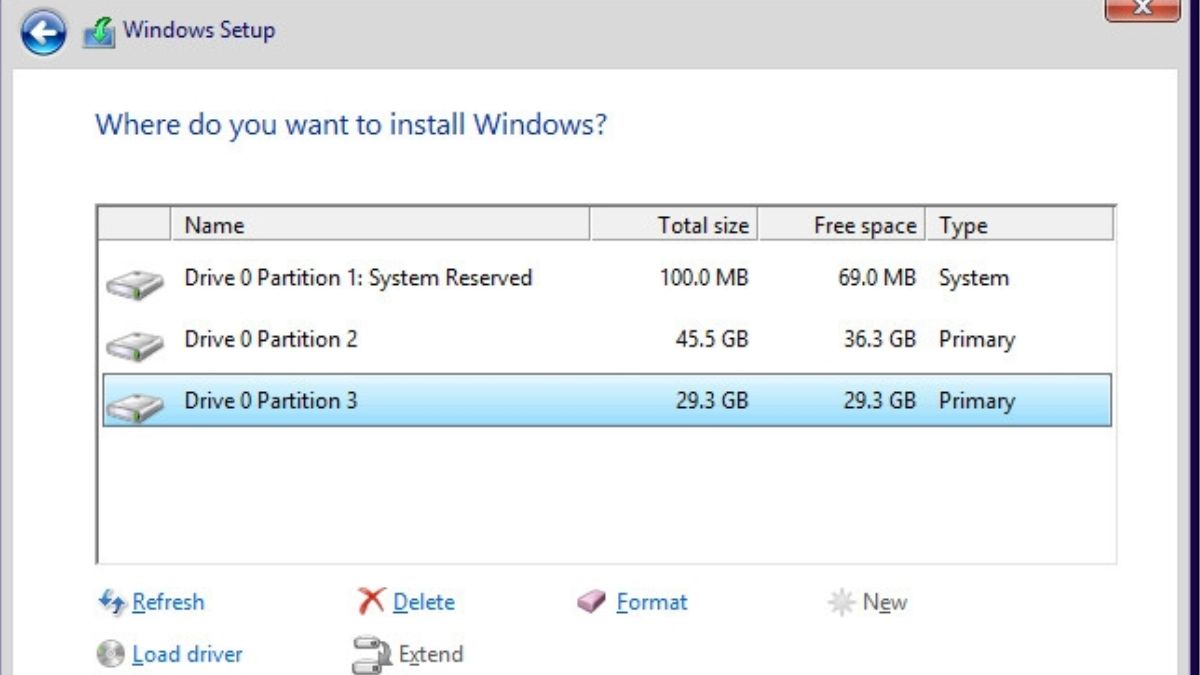Click the Primary type of Partition 2
Viewport: 1200px width, 675px height.
click(977, 340)
